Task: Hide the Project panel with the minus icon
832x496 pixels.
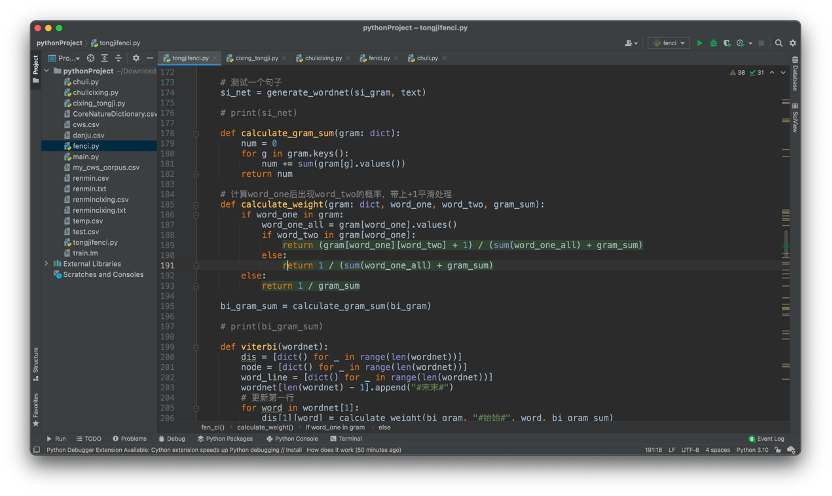Action: 150,58
